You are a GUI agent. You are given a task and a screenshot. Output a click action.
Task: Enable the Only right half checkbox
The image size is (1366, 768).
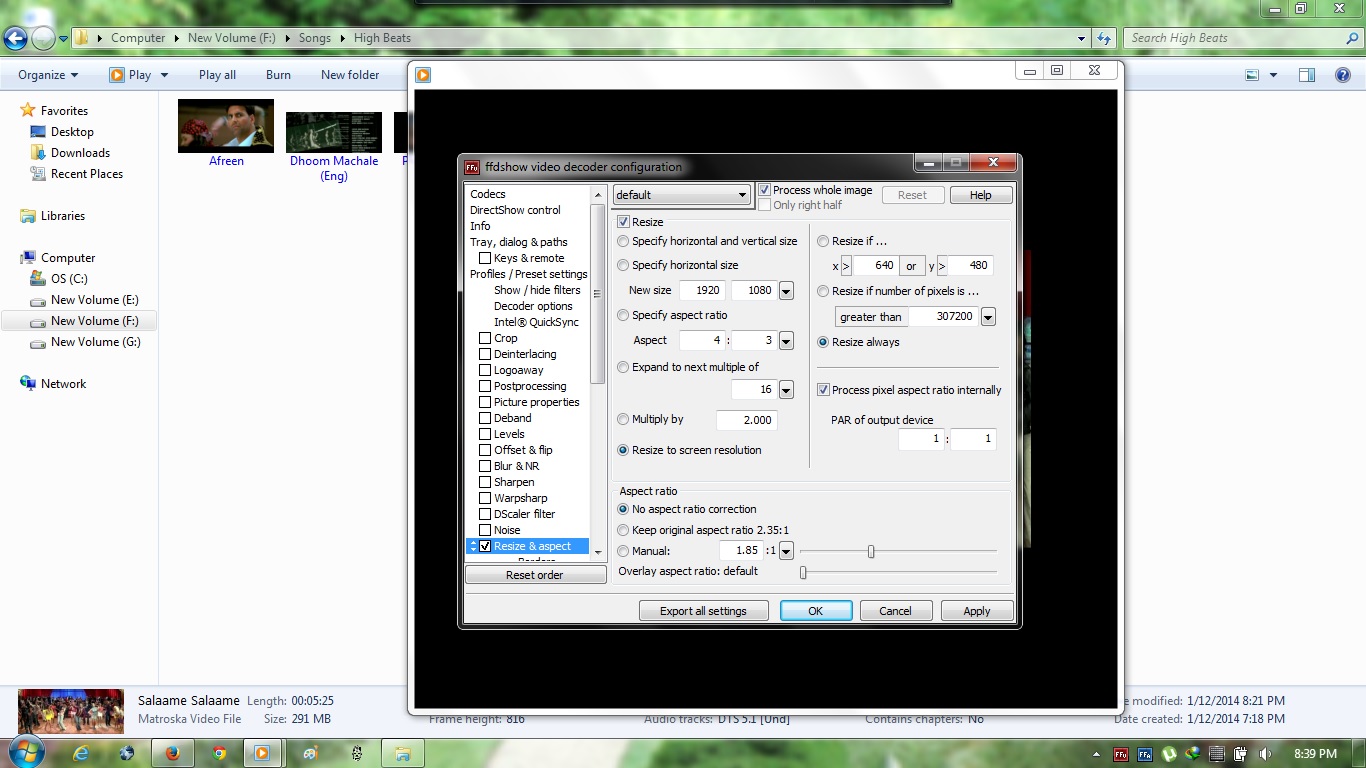[765, 204]
